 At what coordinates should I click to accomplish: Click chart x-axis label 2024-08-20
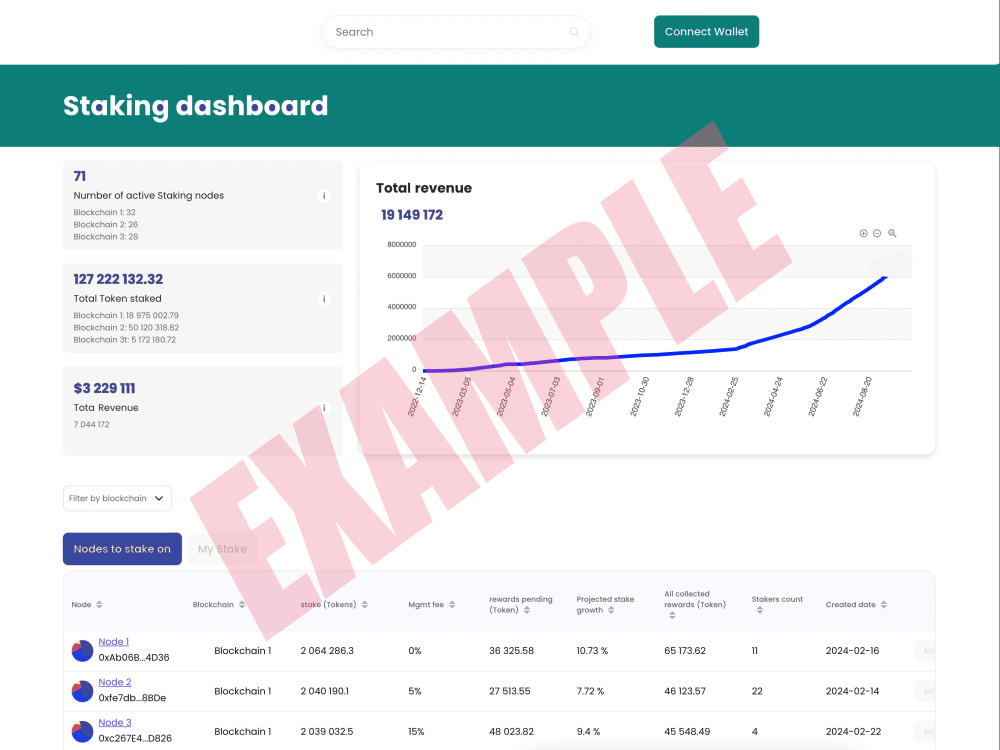(862, 397)
